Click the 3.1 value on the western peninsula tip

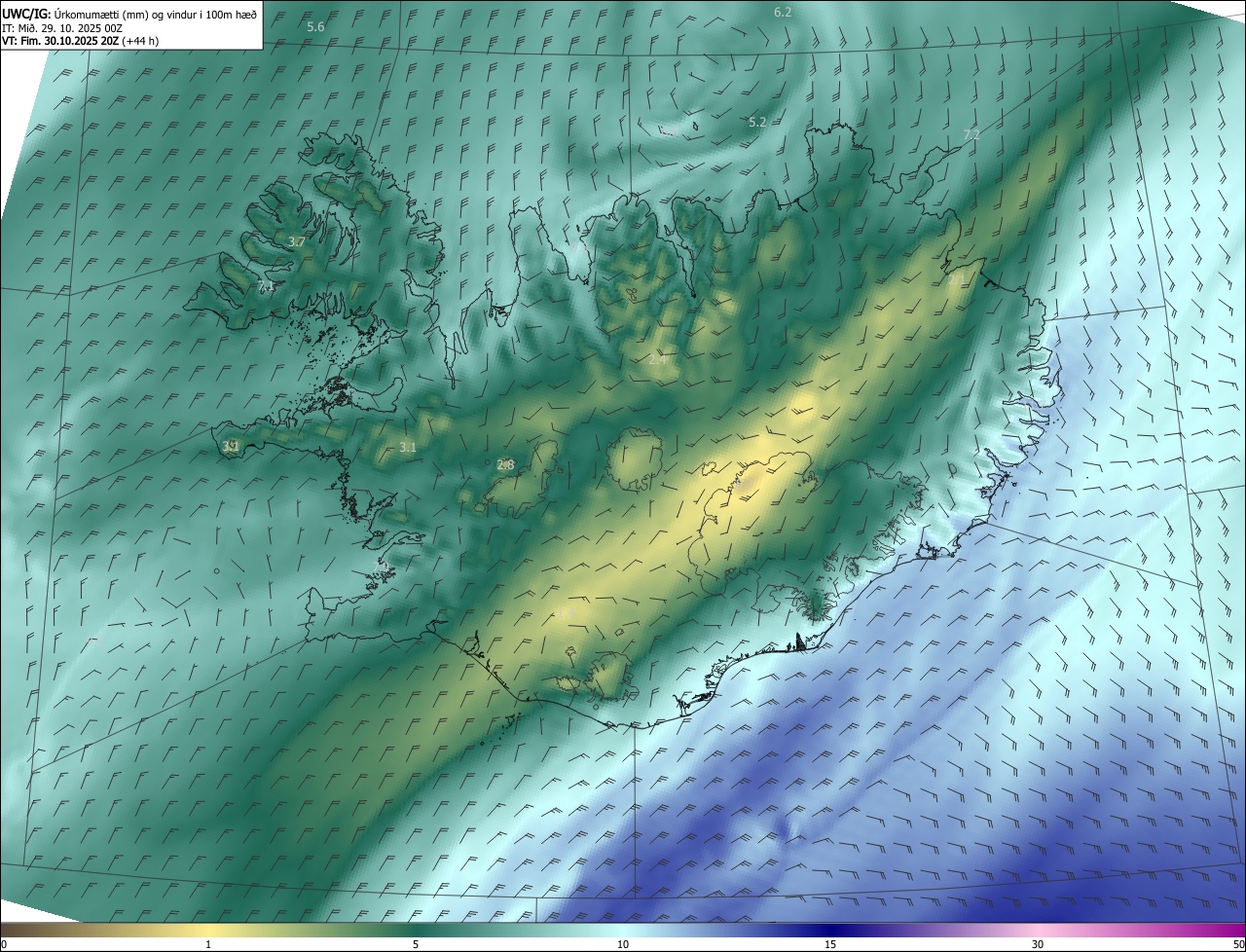click(231, 447)
